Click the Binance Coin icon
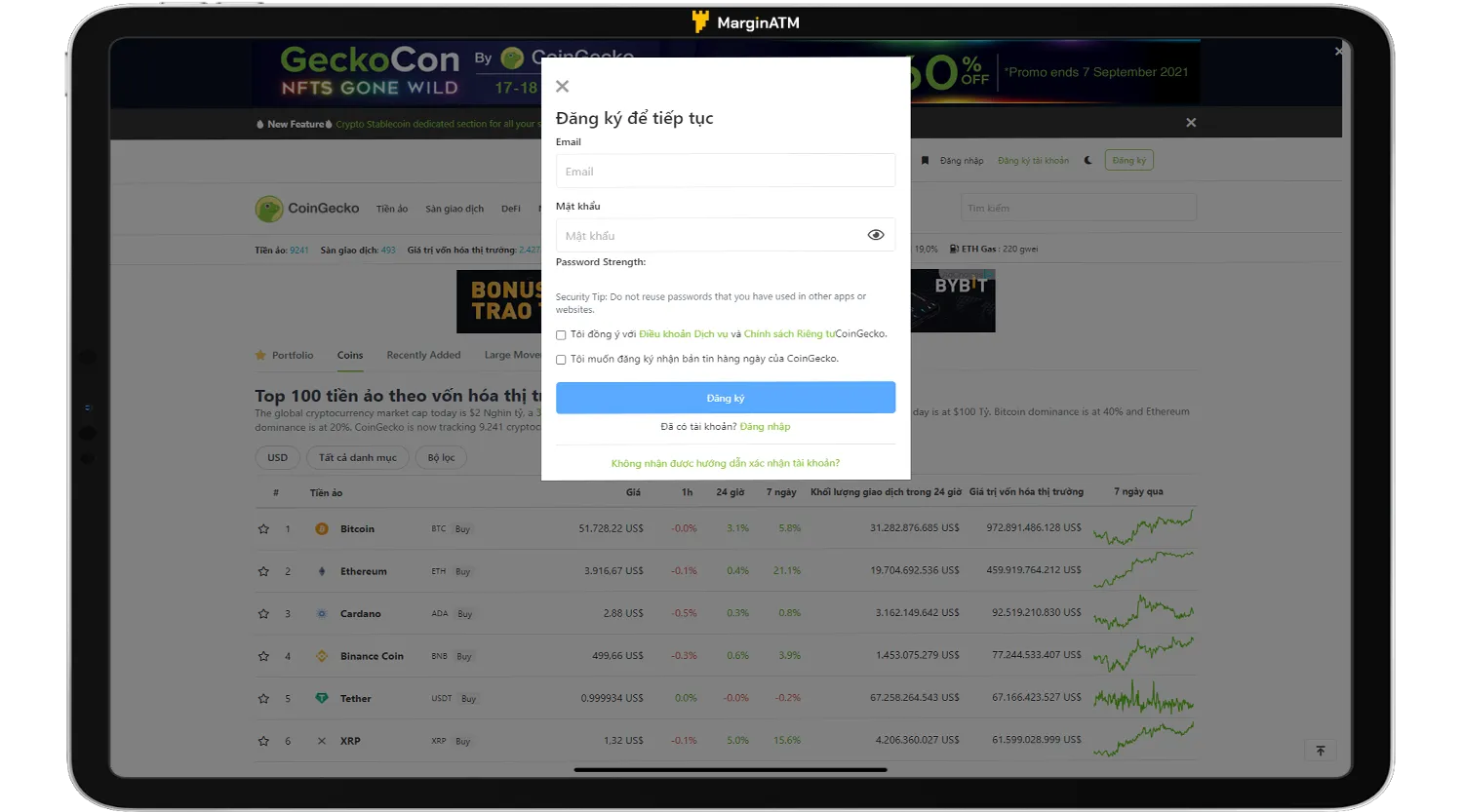The image size is (1463, 812). click(x=322, y=656)
